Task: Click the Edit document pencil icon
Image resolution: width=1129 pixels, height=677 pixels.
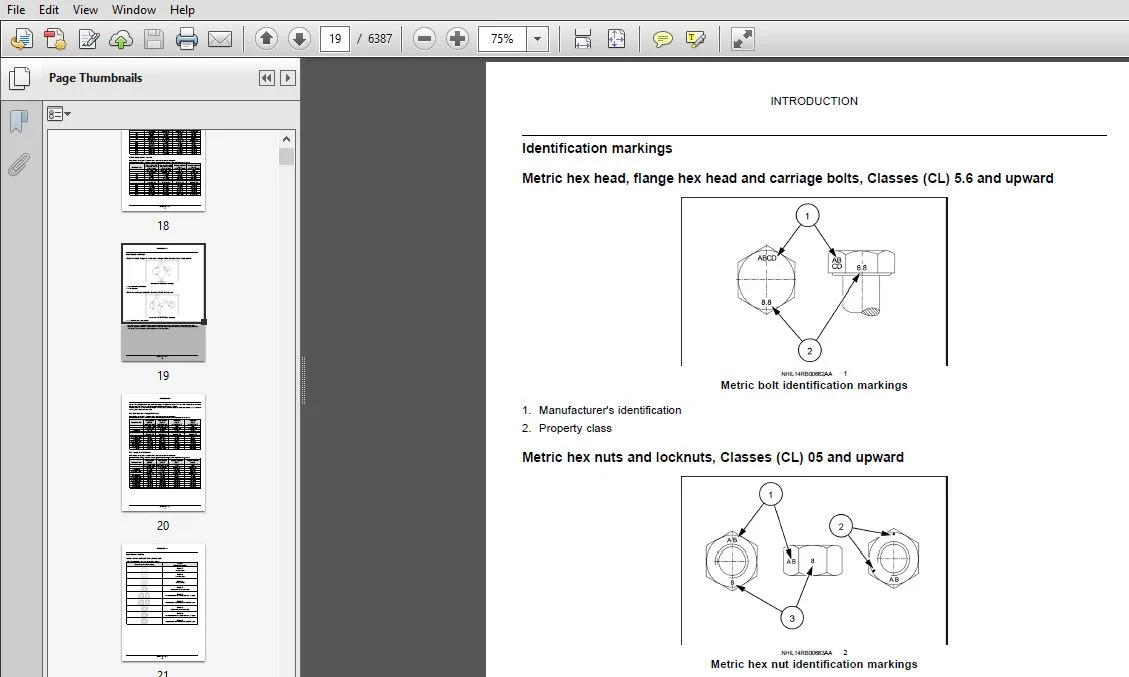Action: [x=89, y=39]
